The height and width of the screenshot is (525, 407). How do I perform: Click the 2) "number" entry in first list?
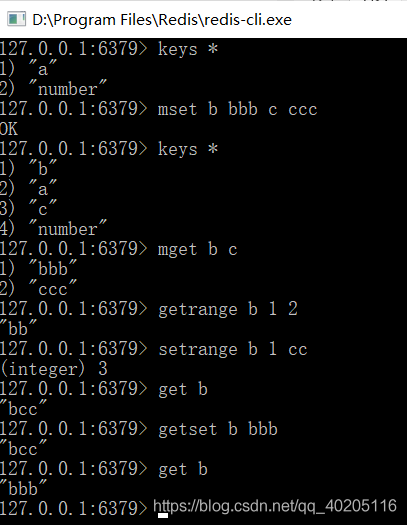pos(53,89)
